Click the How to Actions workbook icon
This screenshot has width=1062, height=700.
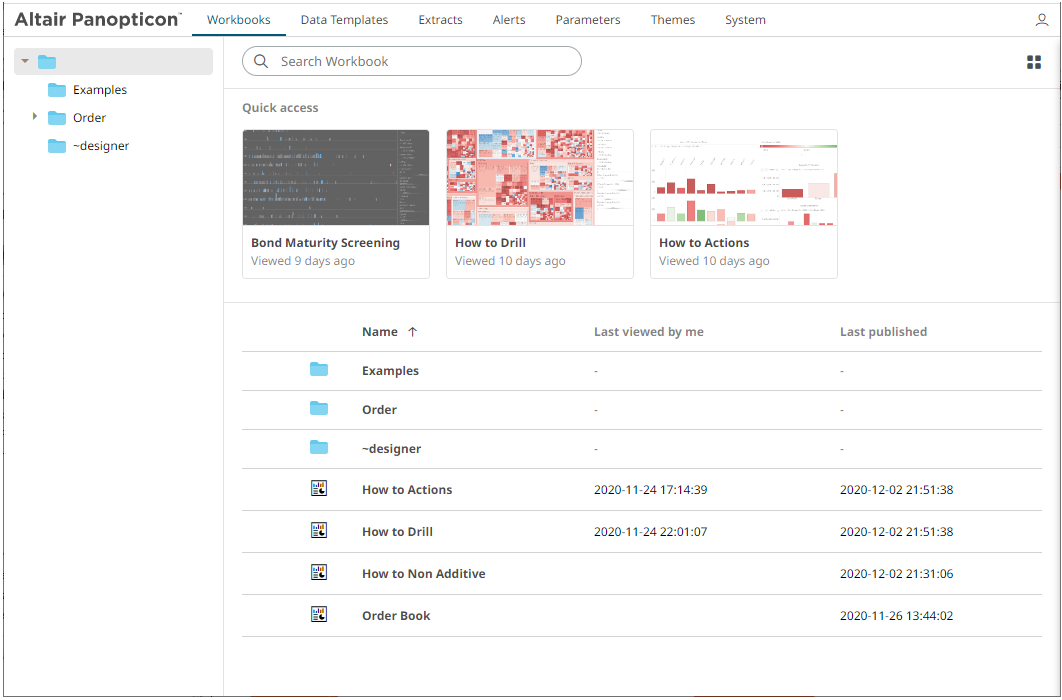point(319,488)
